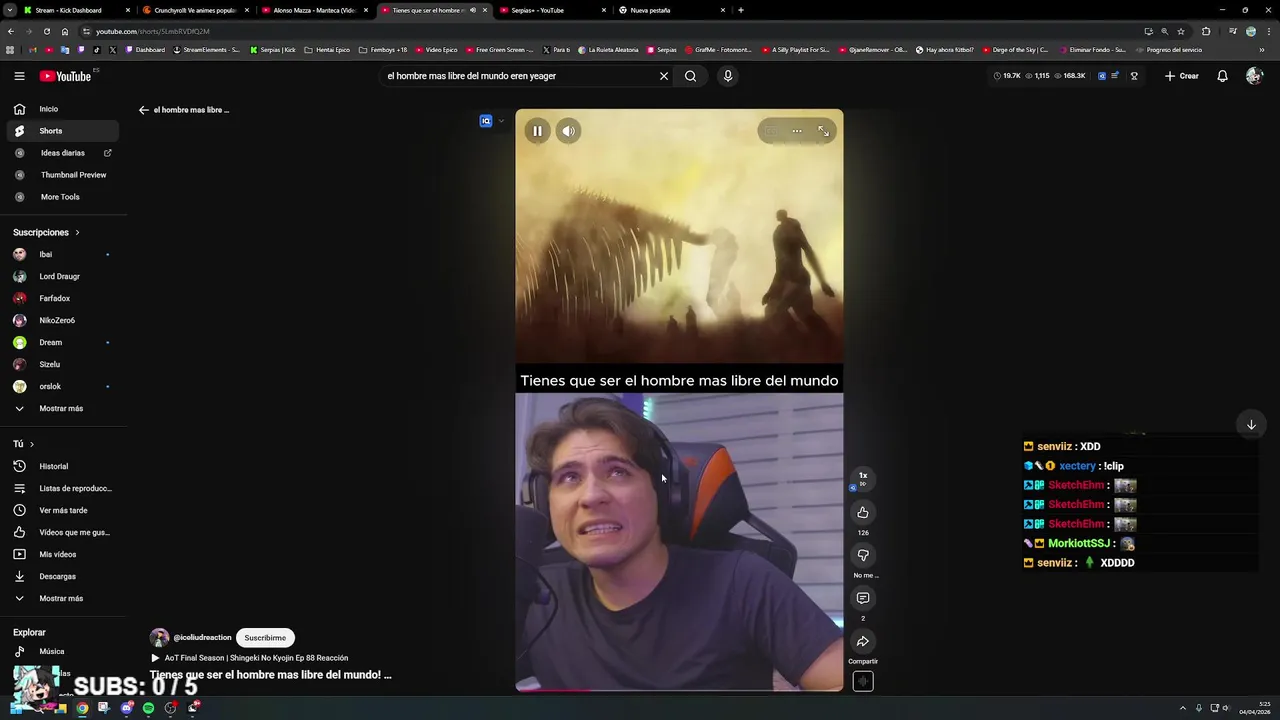Expand the Suscripciones section chevron
Image resolution: width=1280 pixels, height=720 pixels.
click(77, 233)
